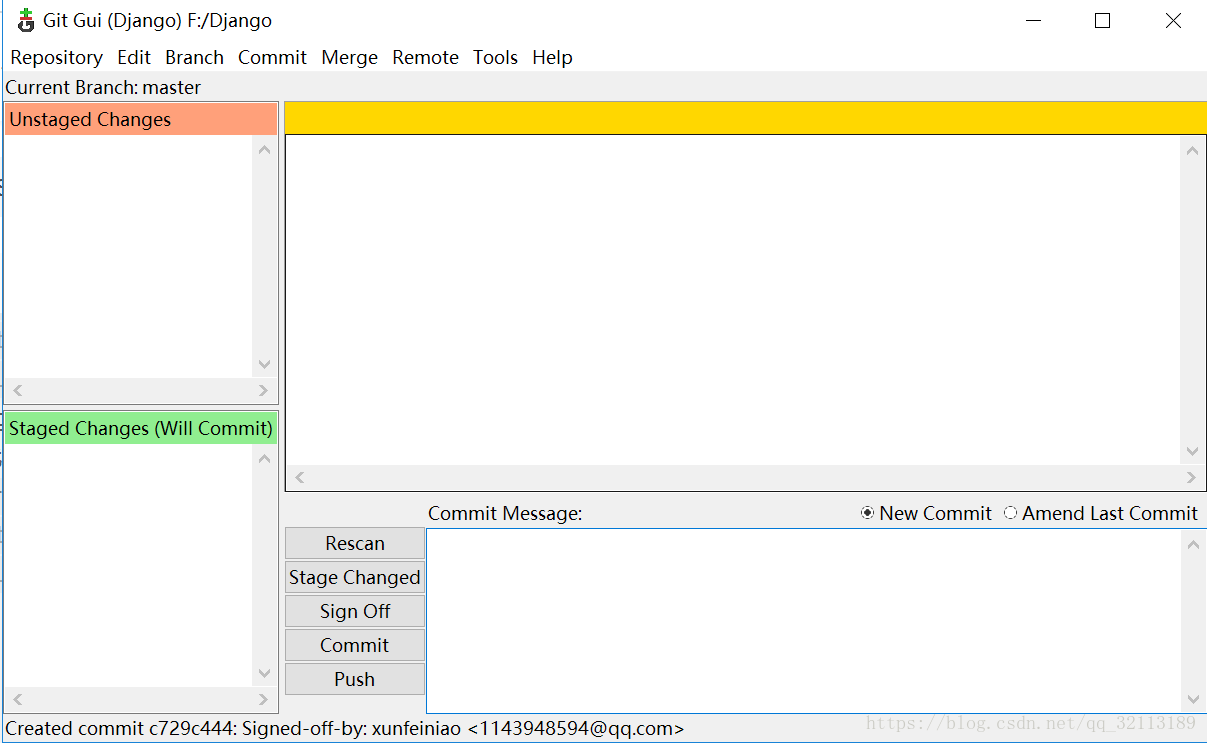Viewport: 1207px width, 743px height.
Task: Minimize the Git Gui window
Action: pos(1032,20)
